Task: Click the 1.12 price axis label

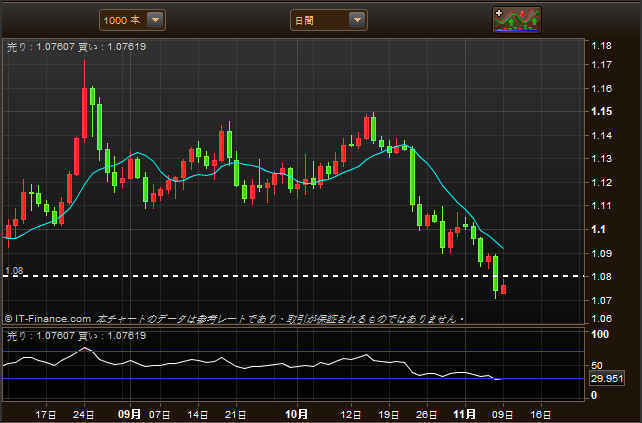Action: [x=601, y=183]
